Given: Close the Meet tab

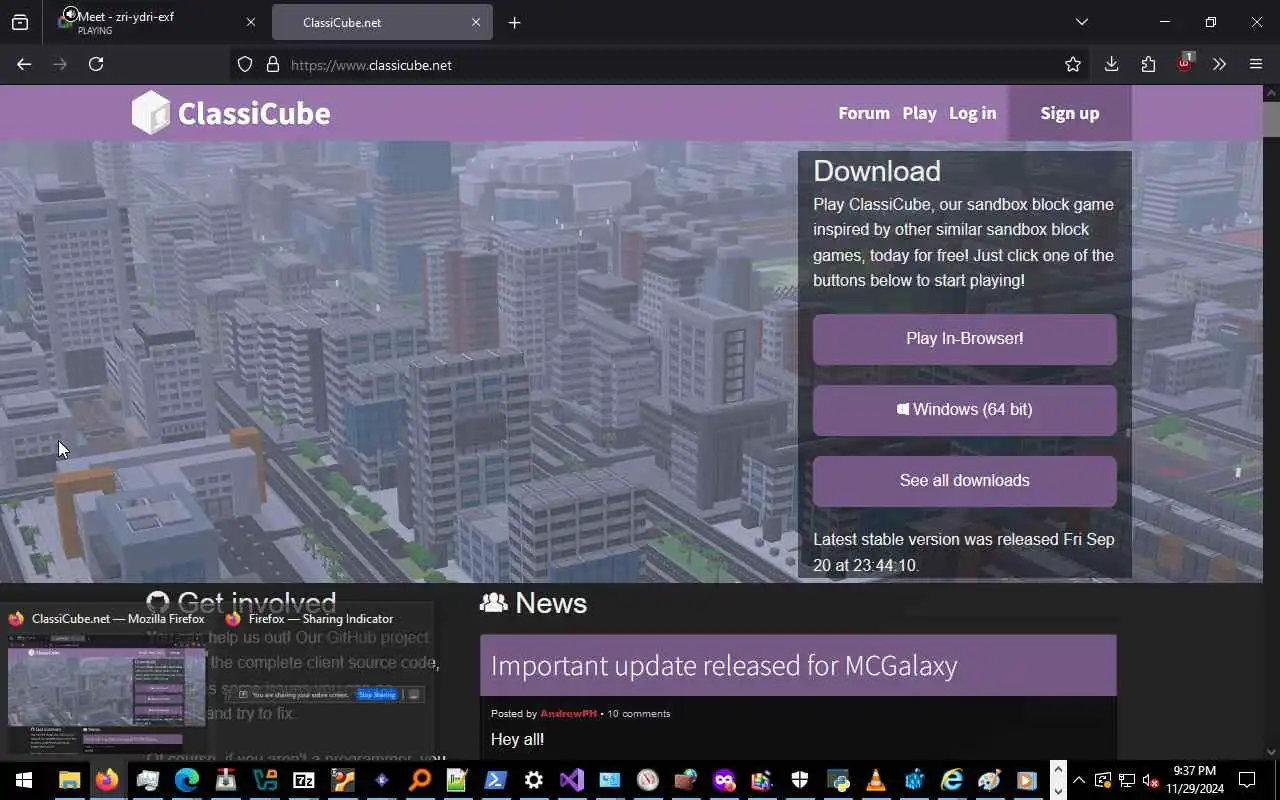Looking at the screenshot, I should [x=251, y=22].
